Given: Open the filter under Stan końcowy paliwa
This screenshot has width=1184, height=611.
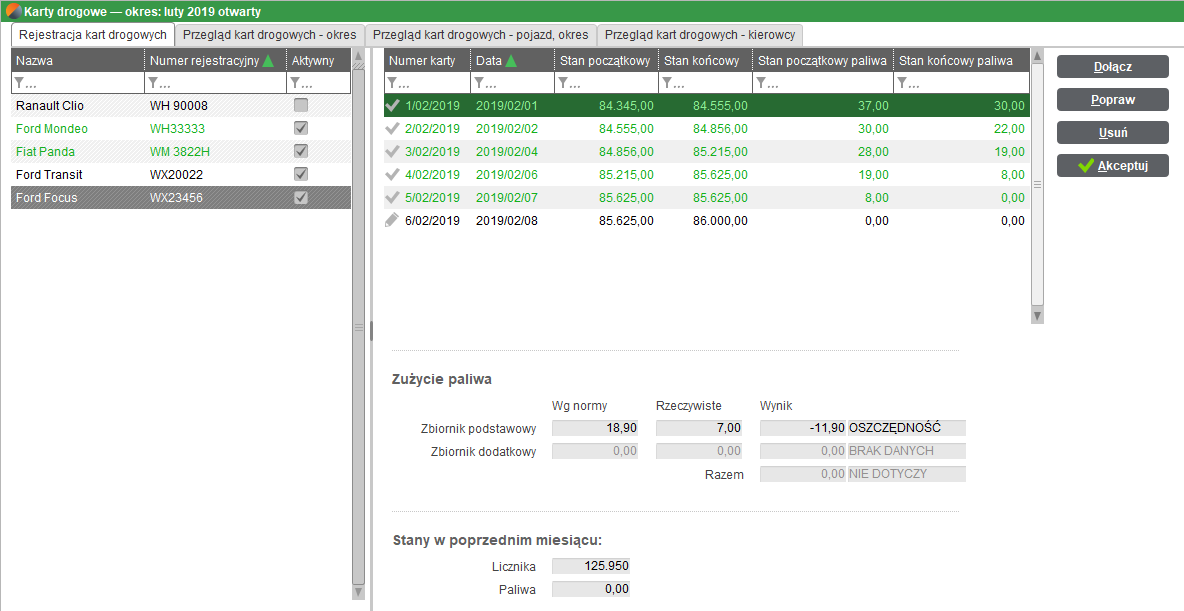Looking at the screenshot, I should click(904, 83).
